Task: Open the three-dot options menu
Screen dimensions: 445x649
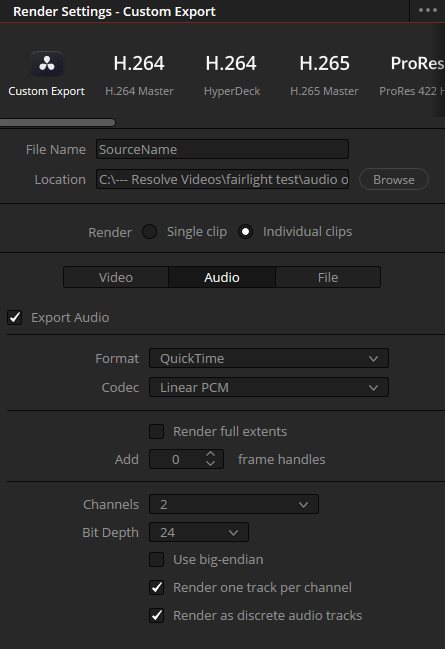Action: click(x=428, y=10)
